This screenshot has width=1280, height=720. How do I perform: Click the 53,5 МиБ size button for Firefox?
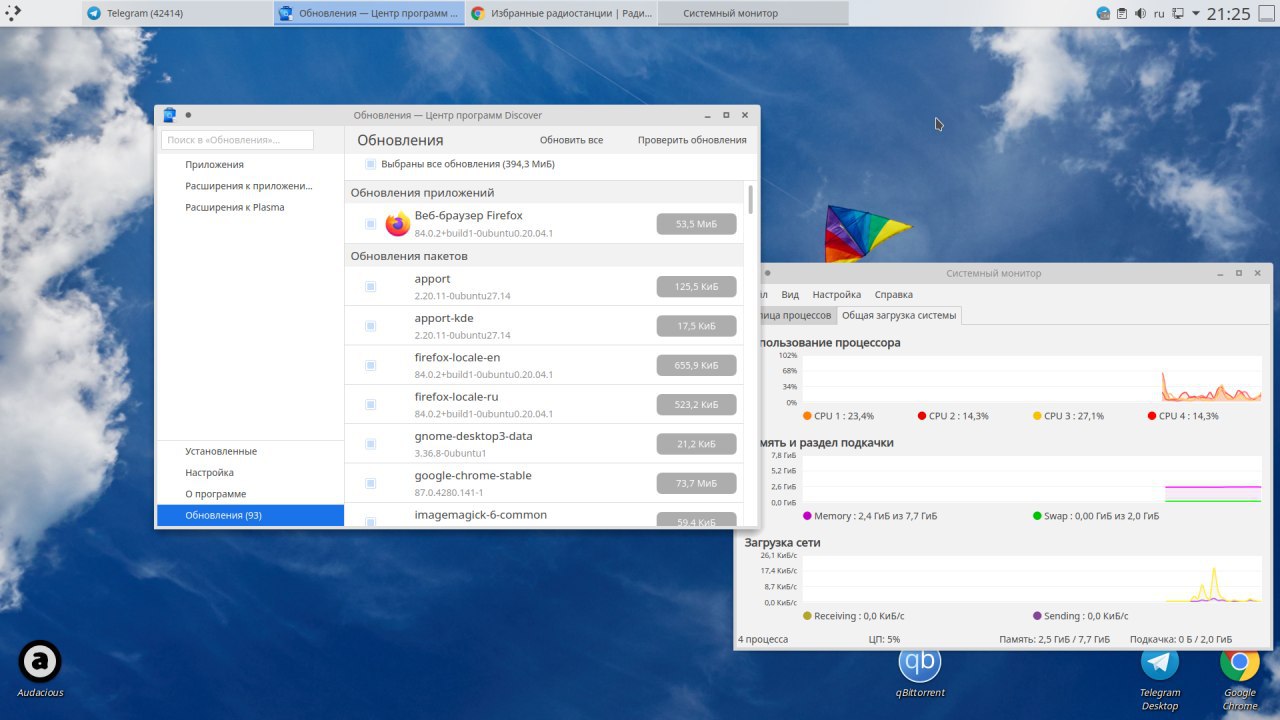697,224
